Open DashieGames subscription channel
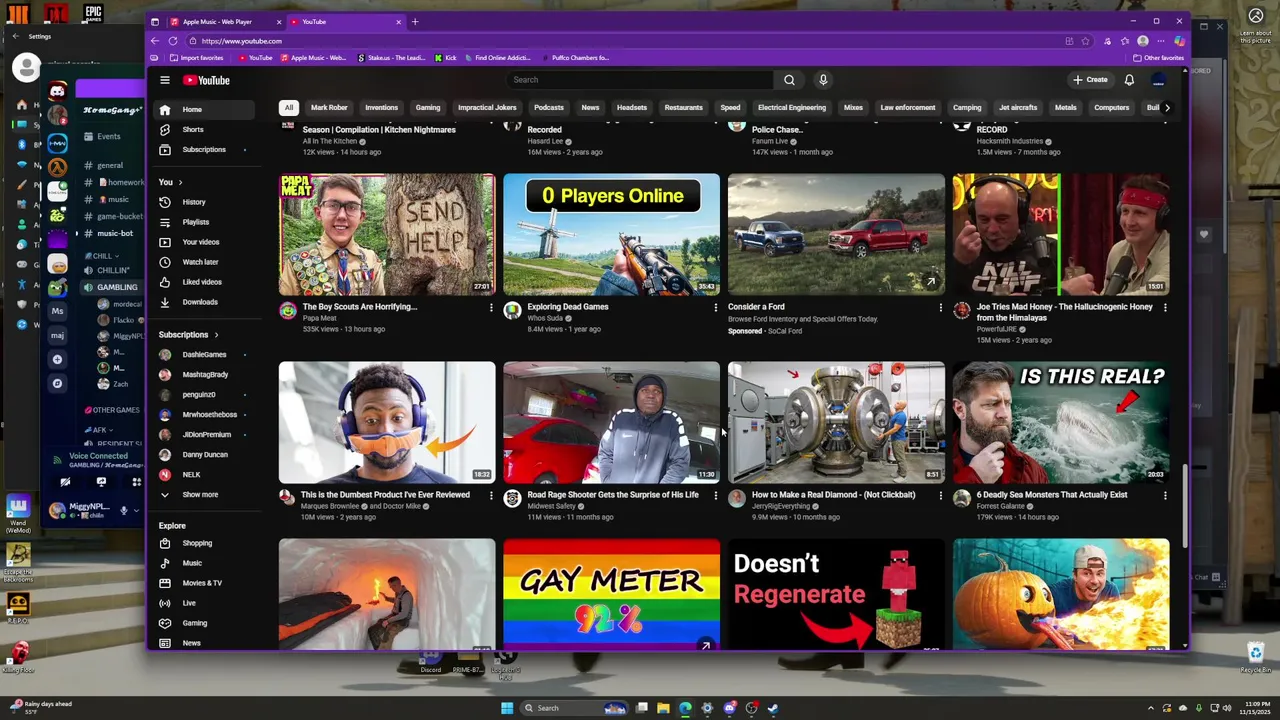 204,354
